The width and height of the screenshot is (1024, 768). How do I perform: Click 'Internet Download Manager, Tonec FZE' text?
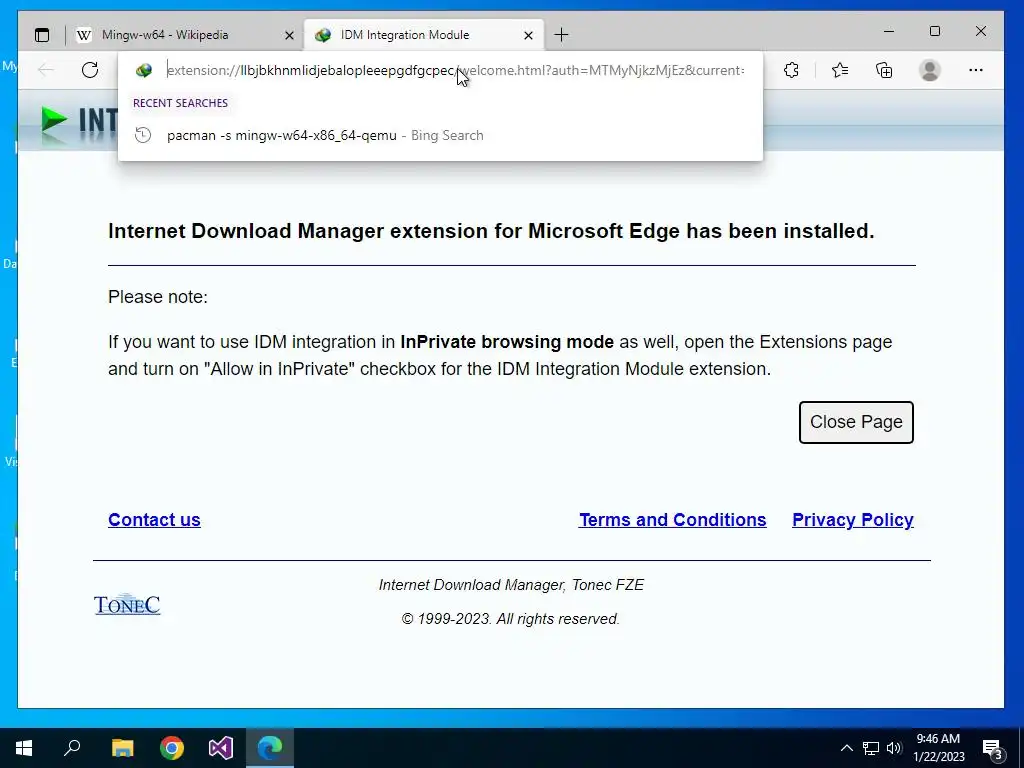point(511,585)
